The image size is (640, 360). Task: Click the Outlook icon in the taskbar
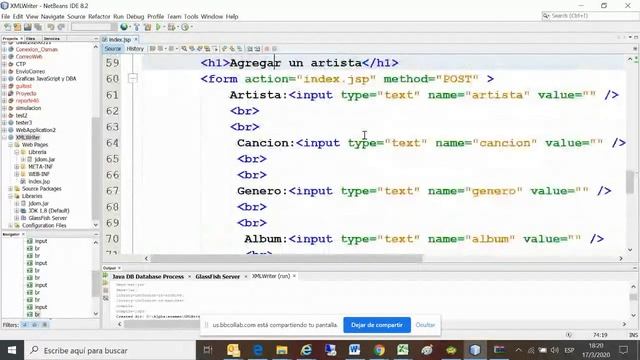pyautogui.click(x=233, y=350)
